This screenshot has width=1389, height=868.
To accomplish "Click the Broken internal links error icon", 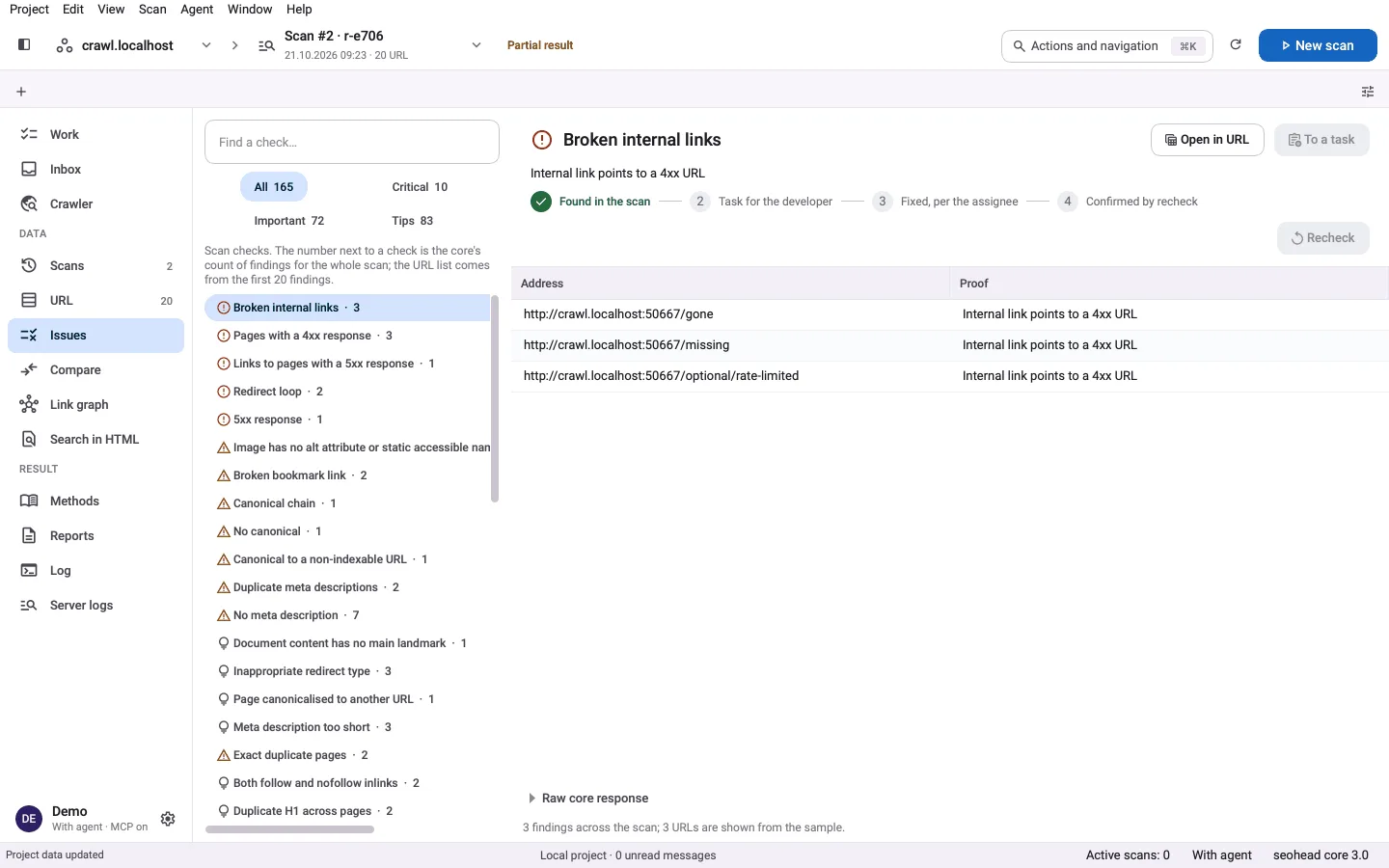I will coord(542,140).
